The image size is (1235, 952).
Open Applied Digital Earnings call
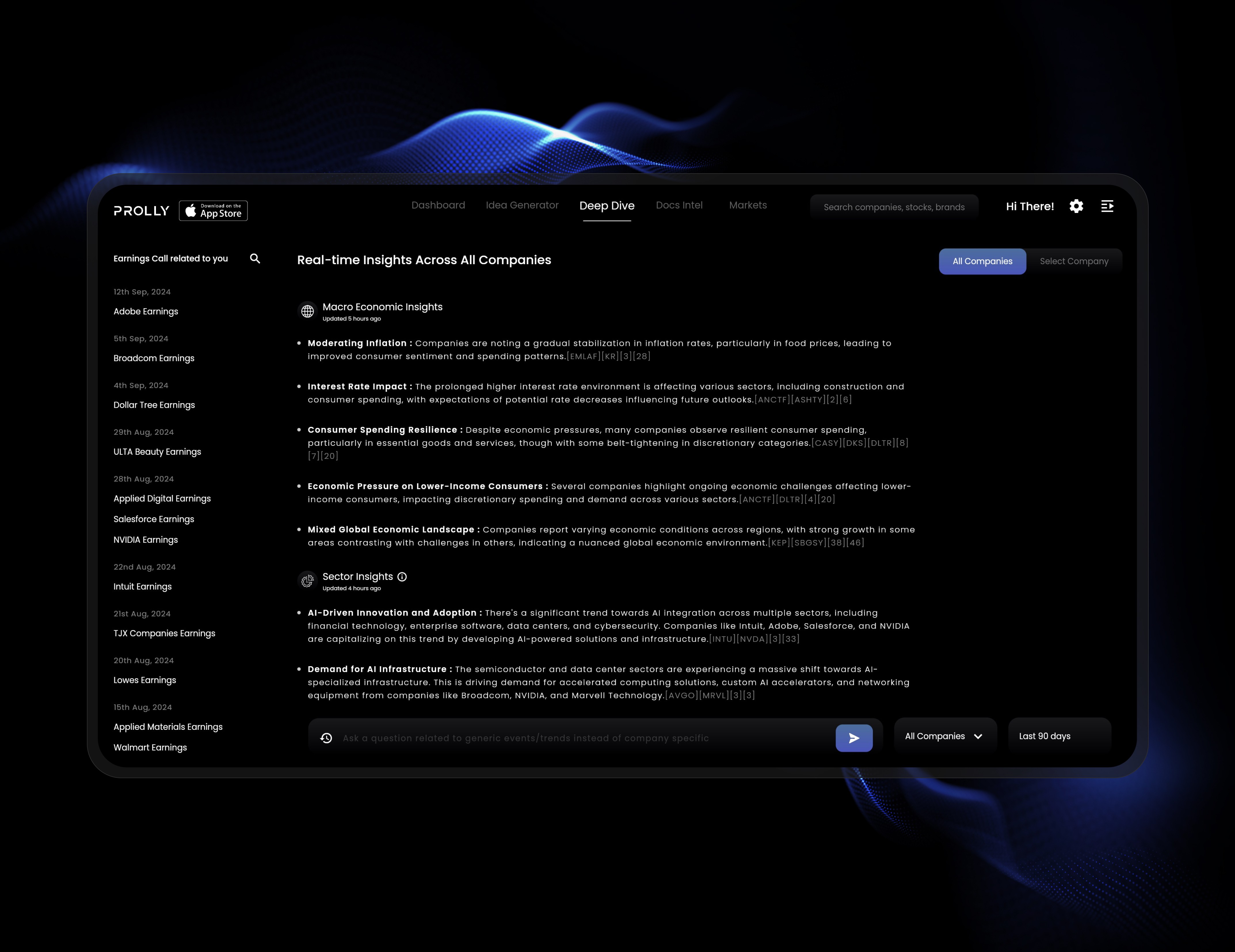(162, 498)
